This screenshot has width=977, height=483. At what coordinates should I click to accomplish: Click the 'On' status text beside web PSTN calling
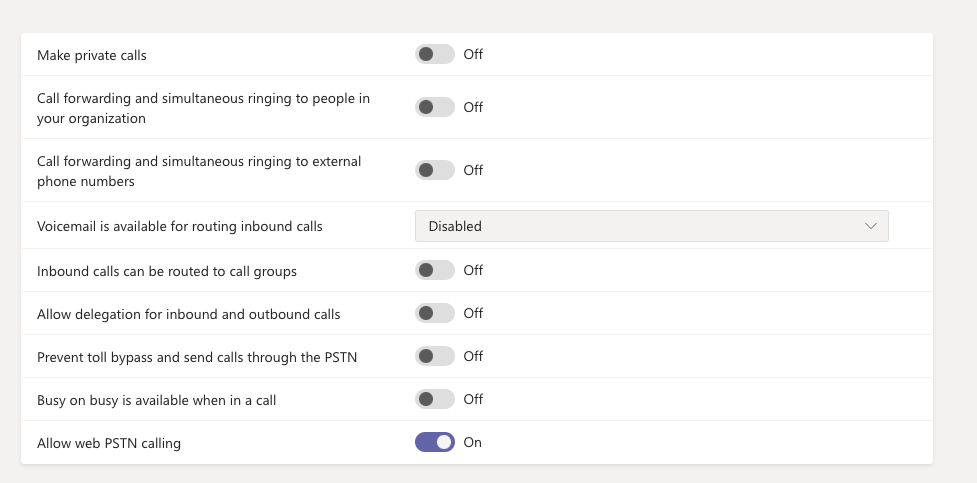(x=472, y=442)
